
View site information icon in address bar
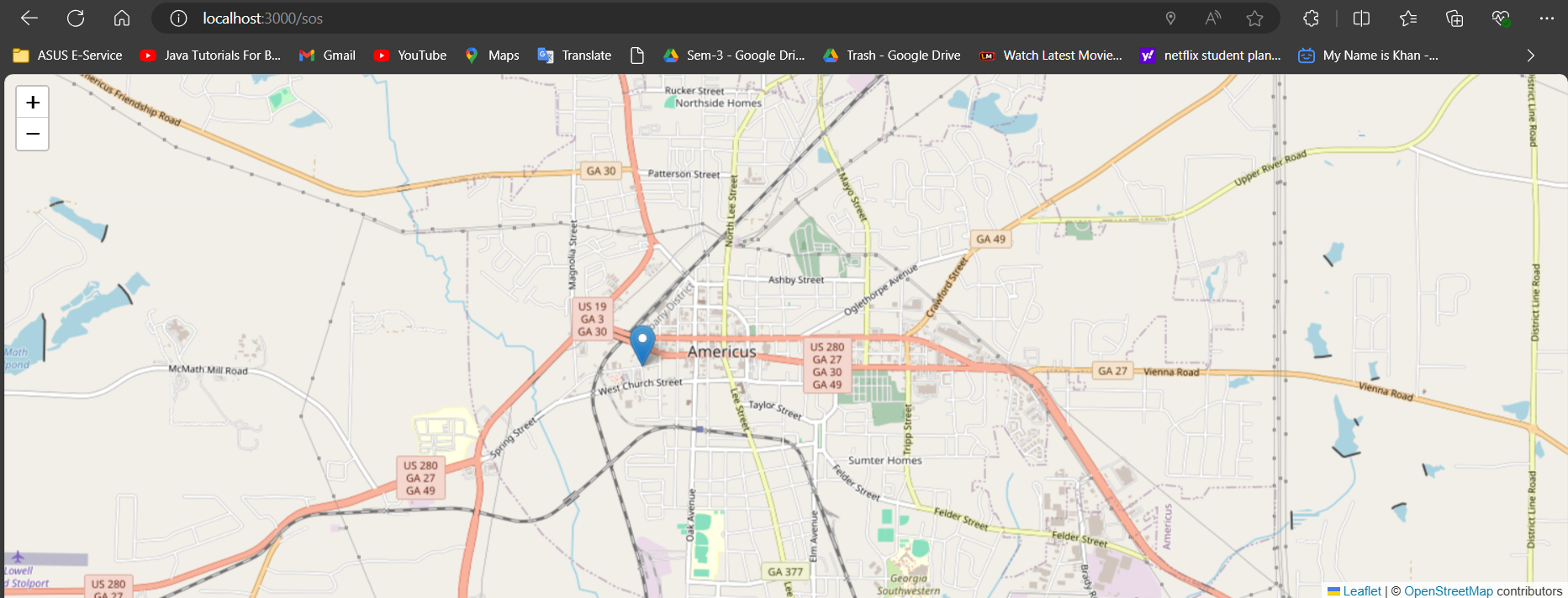tap(178, 19)
